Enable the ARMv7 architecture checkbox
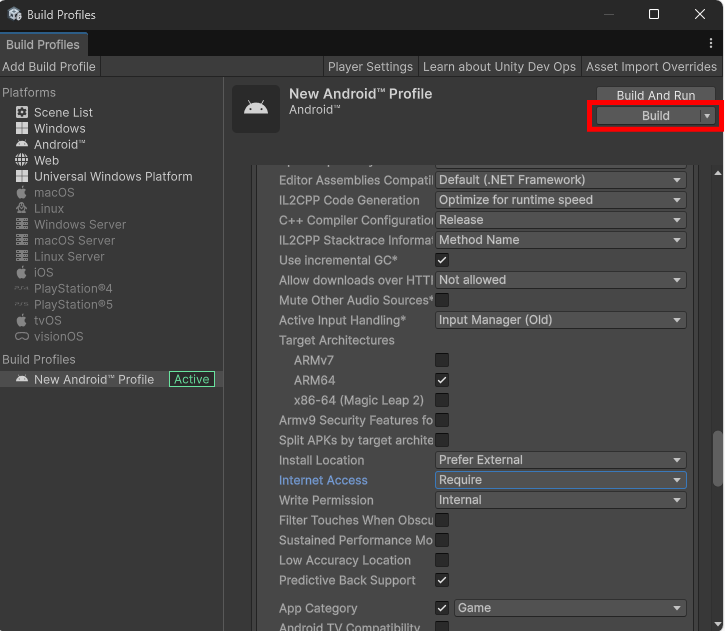This screenshot has width=725, height=631. (442, 360)
